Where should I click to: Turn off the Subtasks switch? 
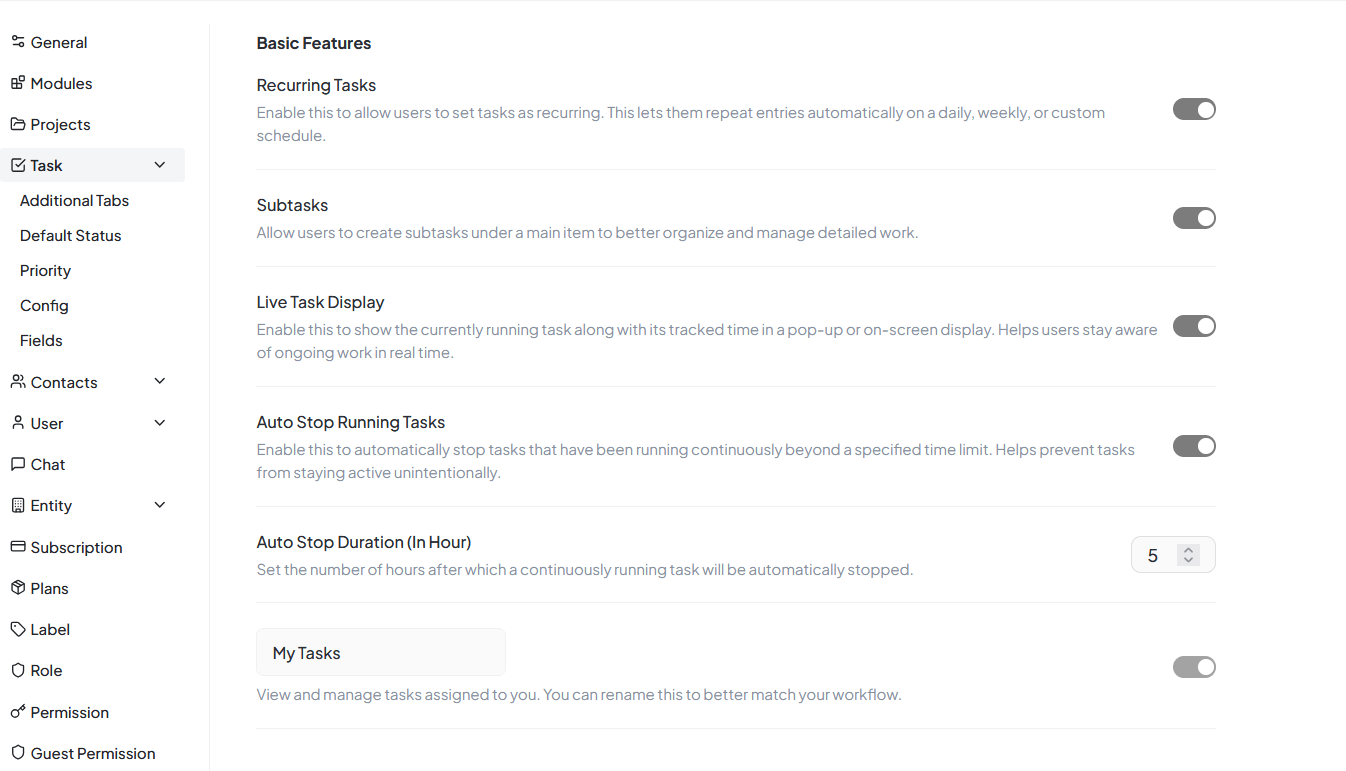[x=1194, y=218]
